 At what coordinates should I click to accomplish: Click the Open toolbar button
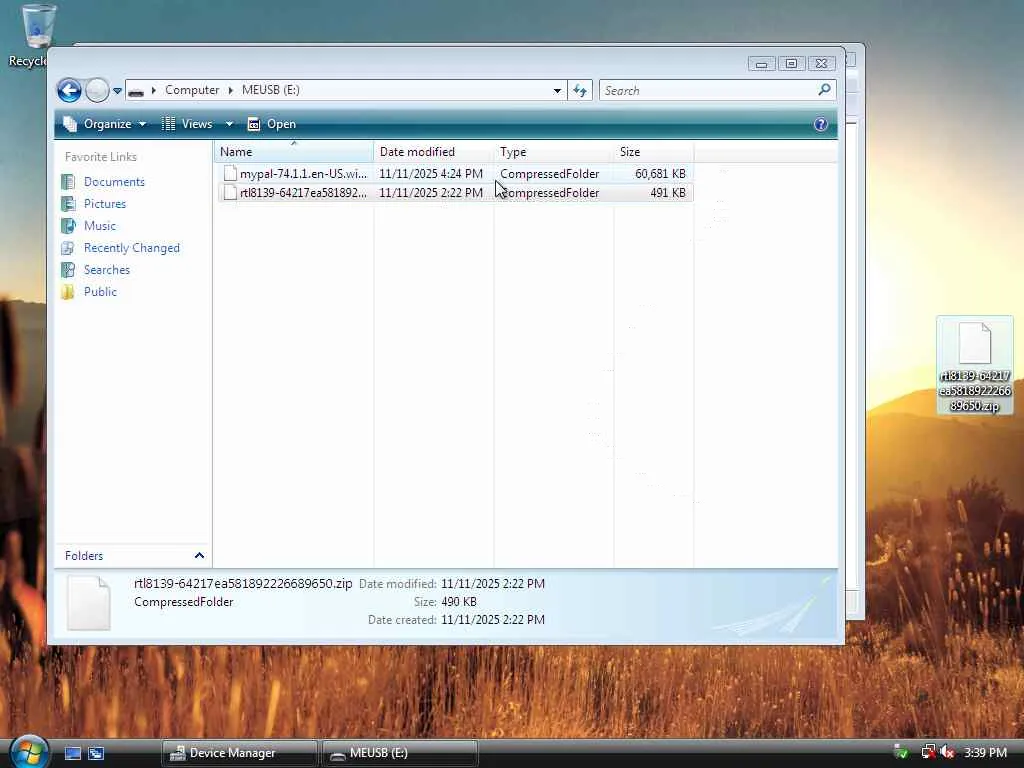272,124
